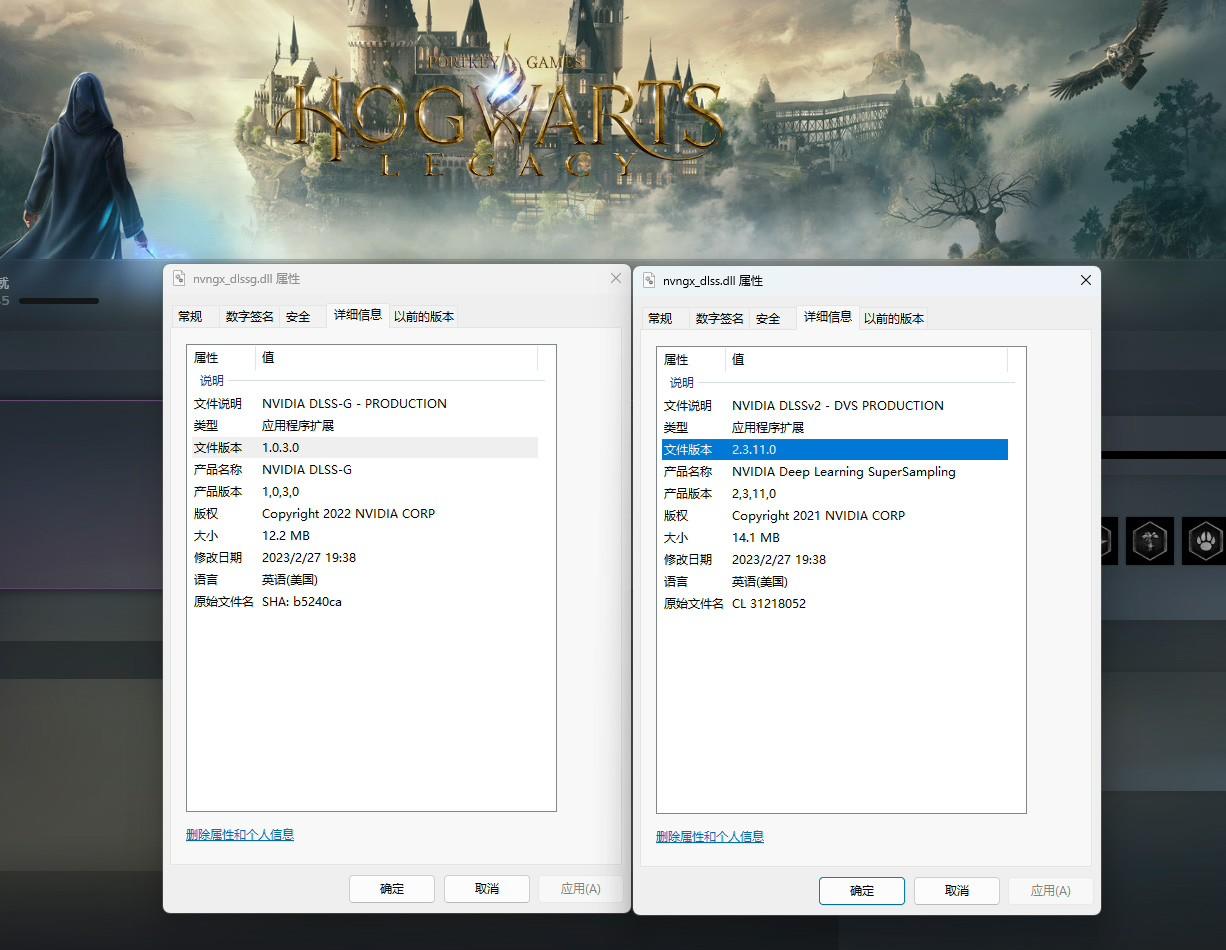This screenshot has height=950, width=1226.
Task: Click the file icon in nvngx_dlssg.dll title bar
Action: [x=179, y=279]
